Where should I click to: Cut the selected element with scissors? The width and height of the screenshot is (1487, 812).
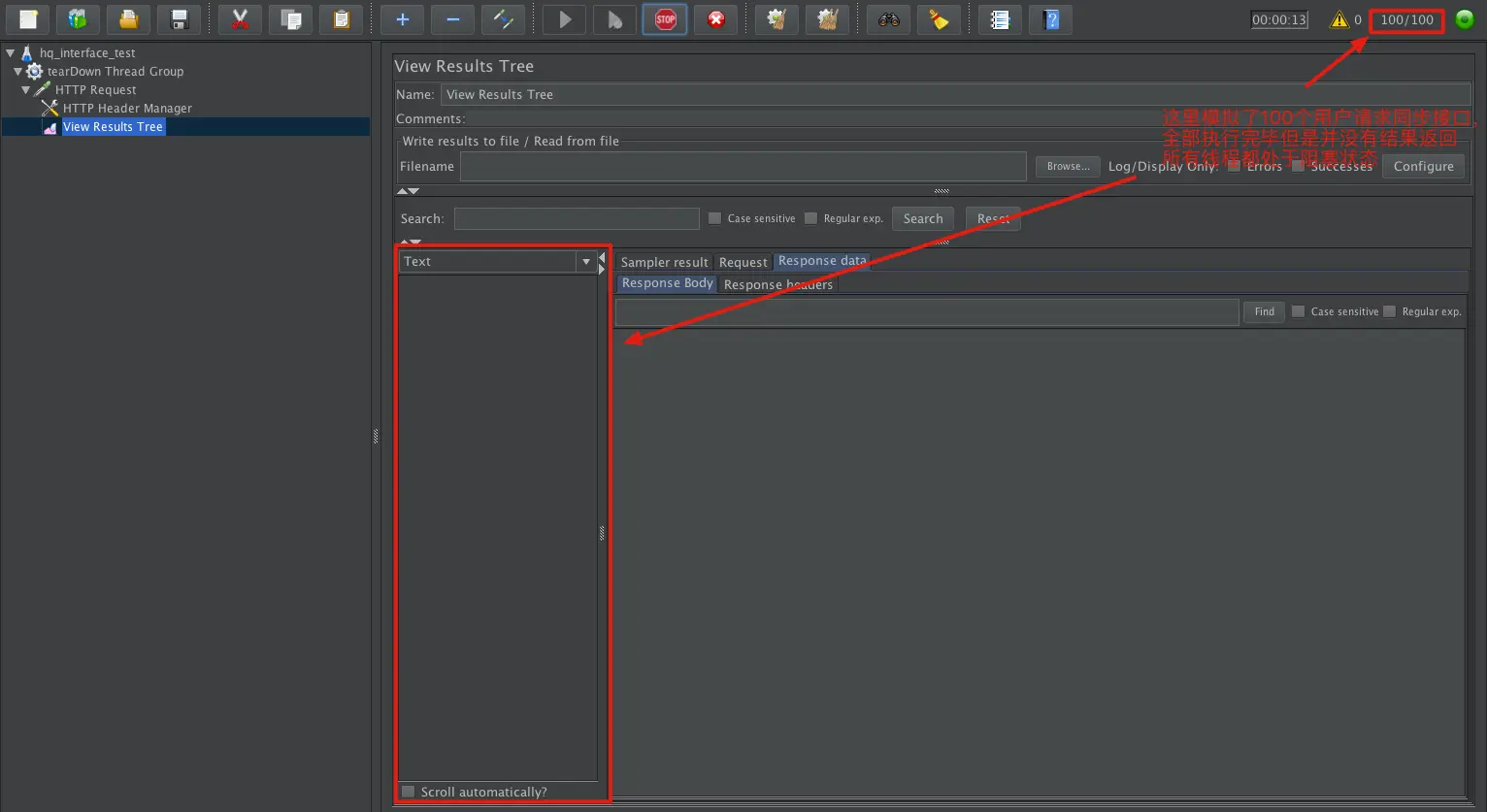240,18
